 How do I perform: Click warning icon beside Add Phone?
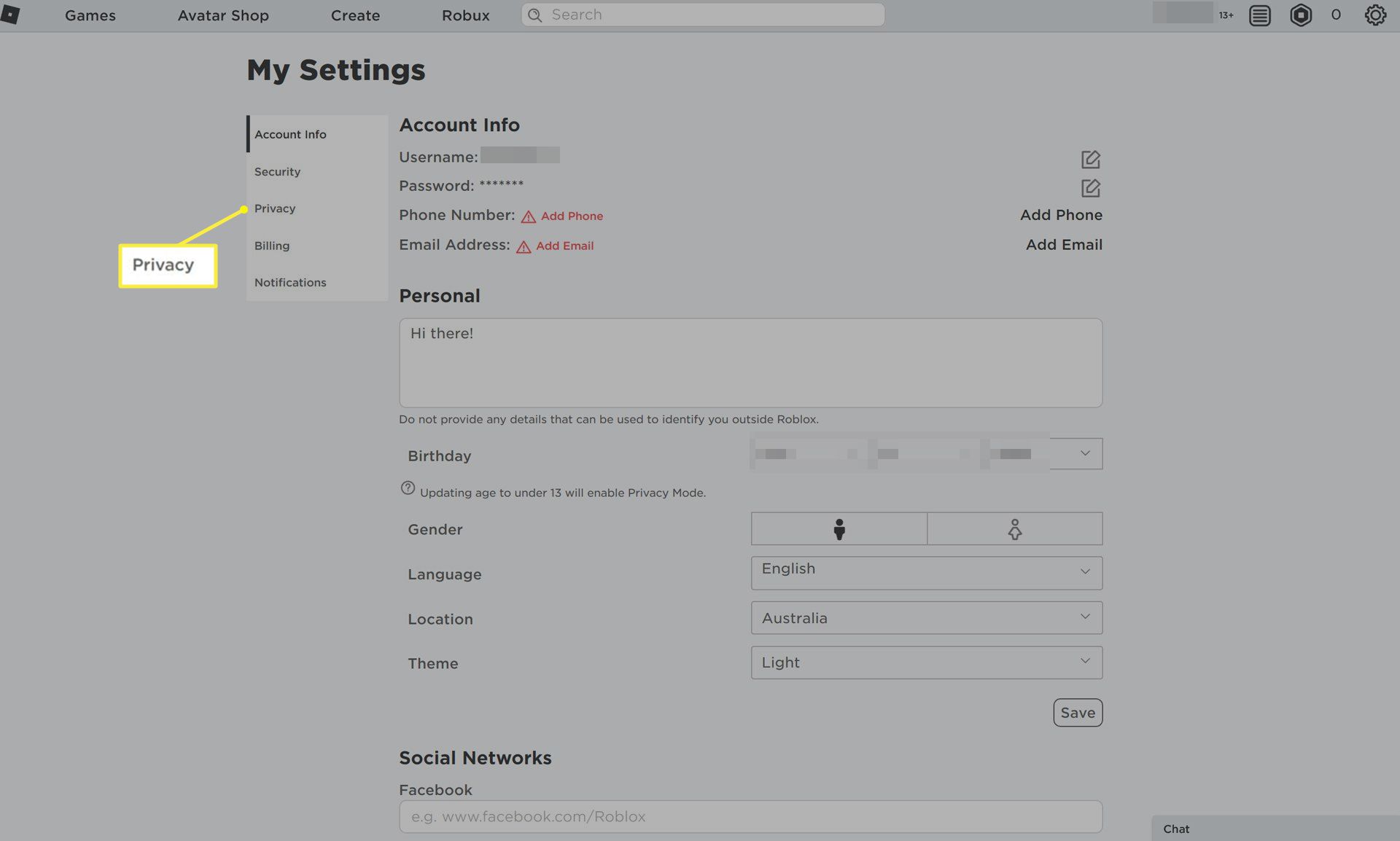(528, 216)
